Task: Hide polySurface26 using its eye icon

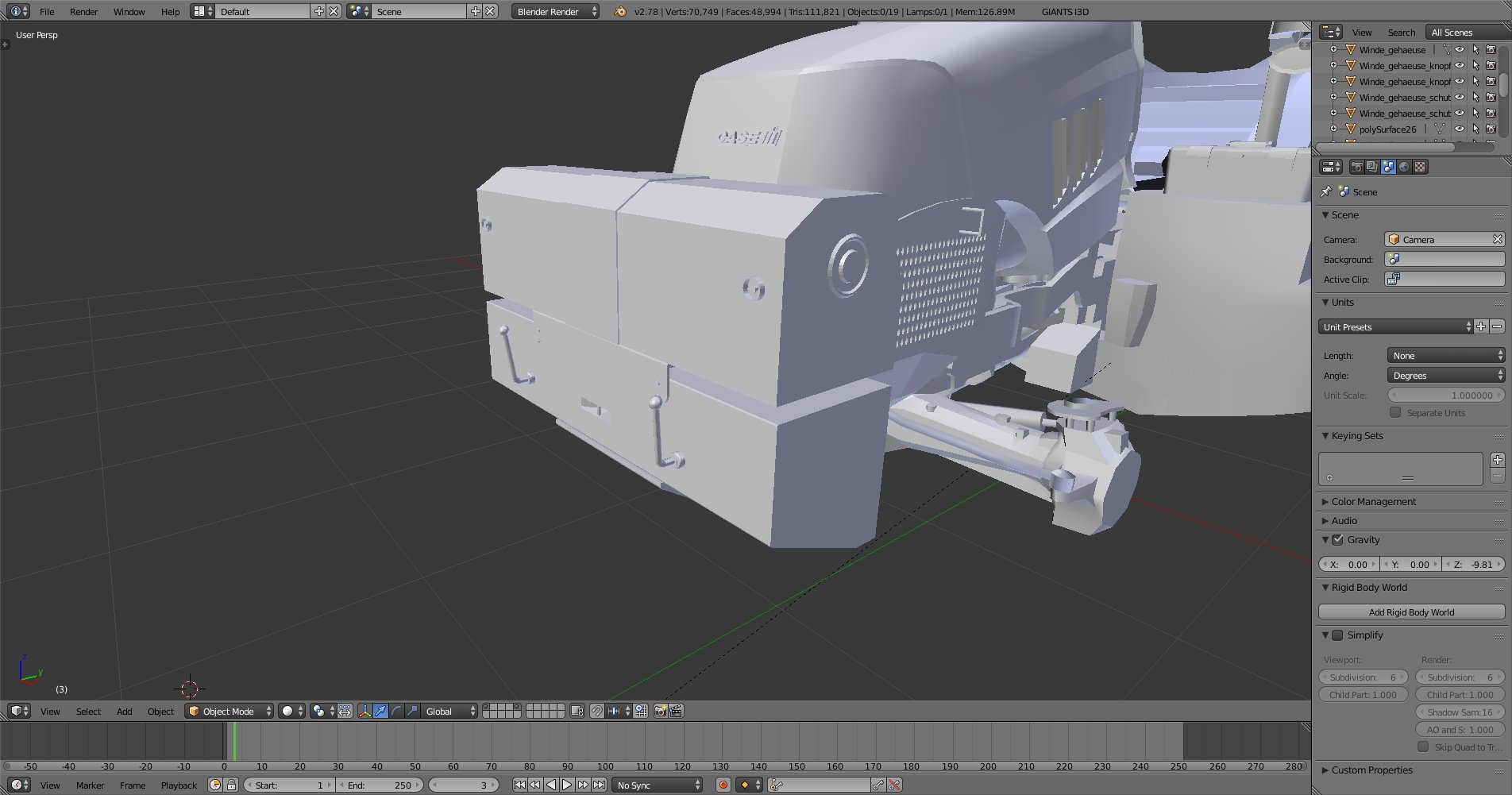Action: pyautogui.click(x=1459, y=129)
